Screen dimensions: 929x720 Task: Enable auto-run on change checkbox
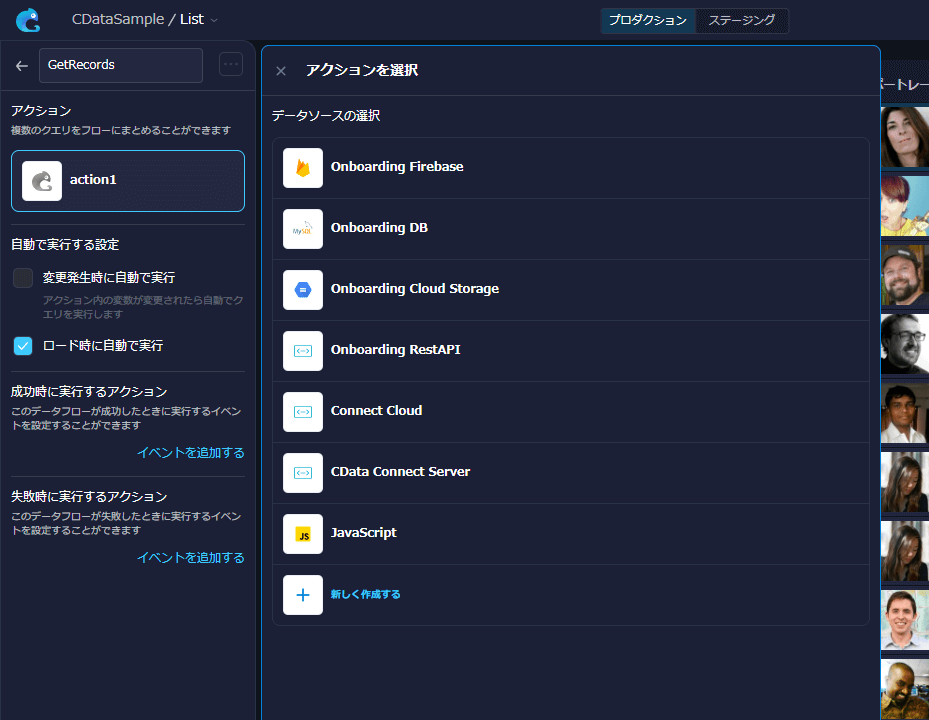[23, 277]
